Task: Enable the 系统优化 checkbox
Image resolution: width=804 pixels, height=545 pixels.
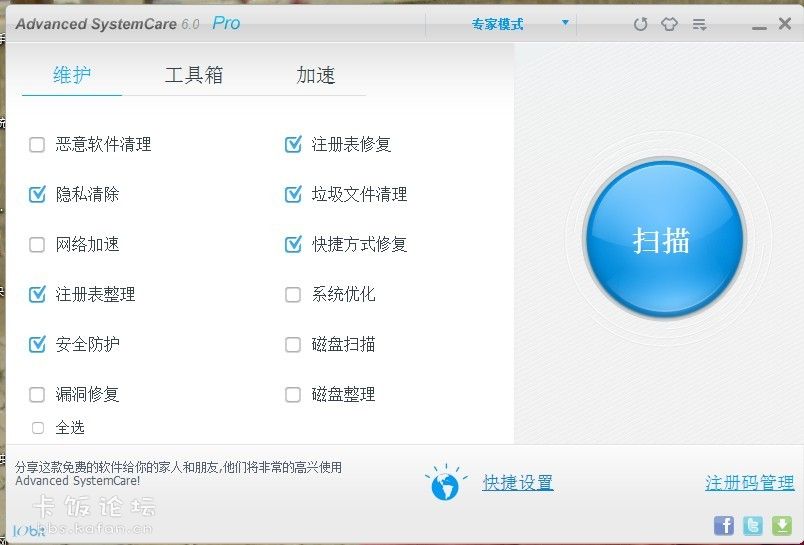Action: pos(293,294)
